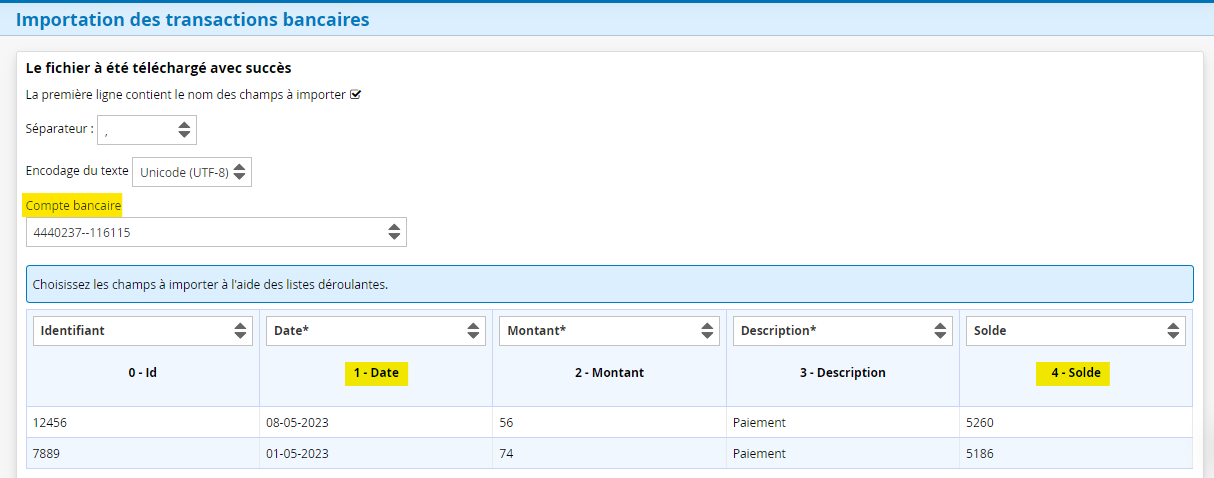Open the Description* column field dropdown
The height and width of the screenshot is (478, 1214).
pos(842,331)
